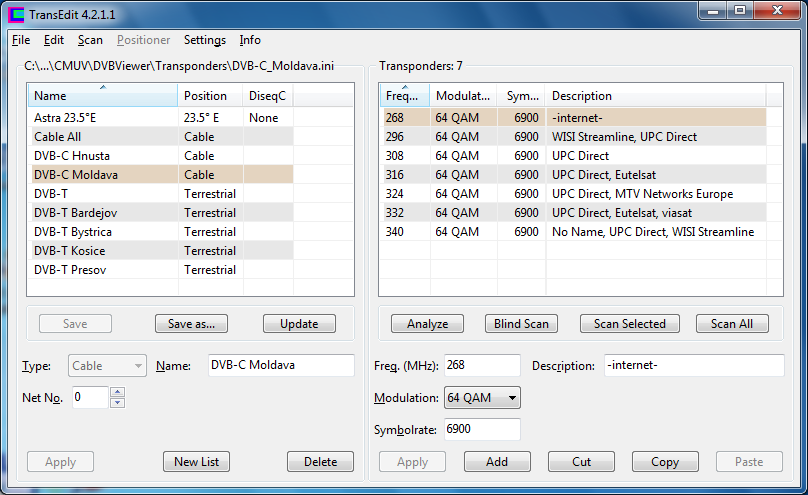Open the Modulation dropdown showing 64 QAM
The width and height of the screenshot is (808, 495).
(482, 398)
